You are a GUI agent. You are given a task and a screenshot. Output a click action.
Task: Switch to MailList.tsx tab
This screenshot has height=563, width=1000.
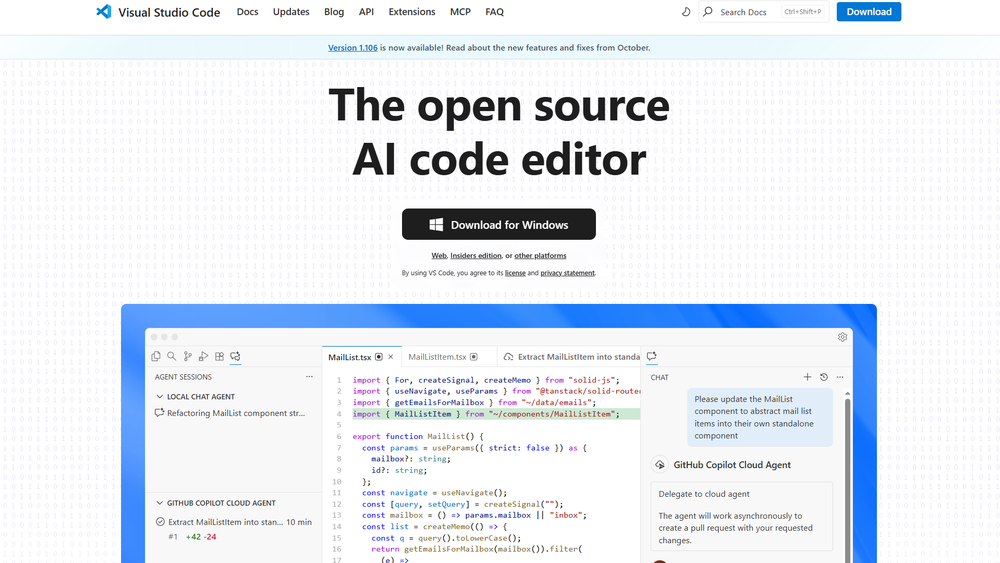point(349,357)
